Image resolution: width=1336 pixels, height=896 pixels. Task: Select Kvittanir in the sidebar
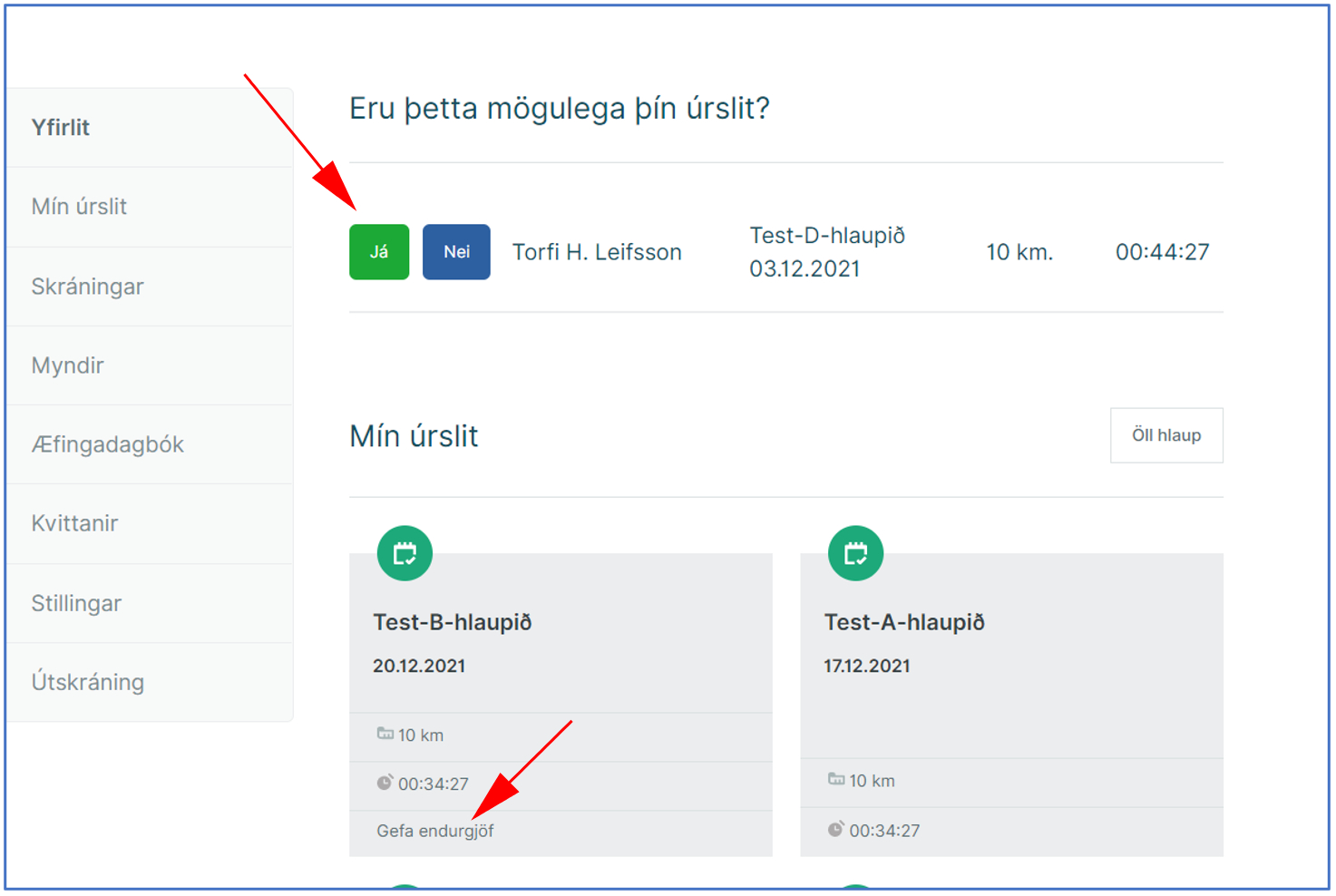(74, 523)
